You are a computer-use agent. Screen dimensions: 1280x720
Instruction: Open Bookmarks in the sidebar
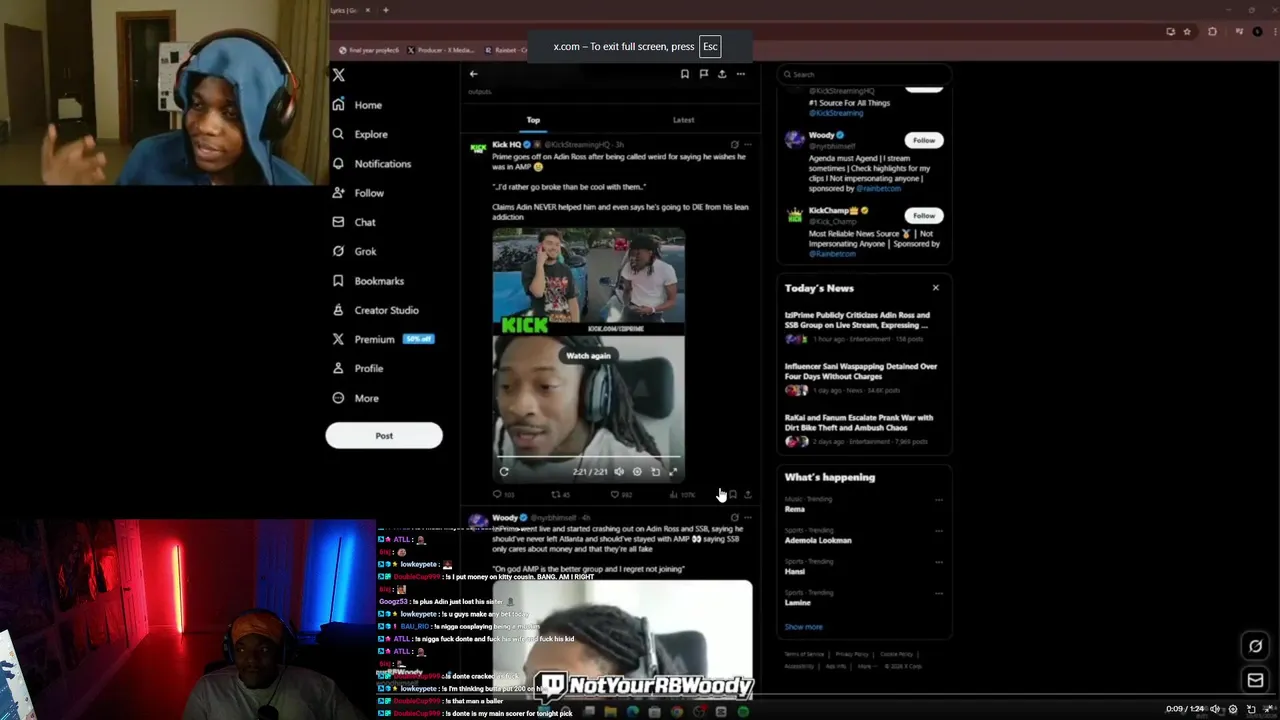click(368, 281)
